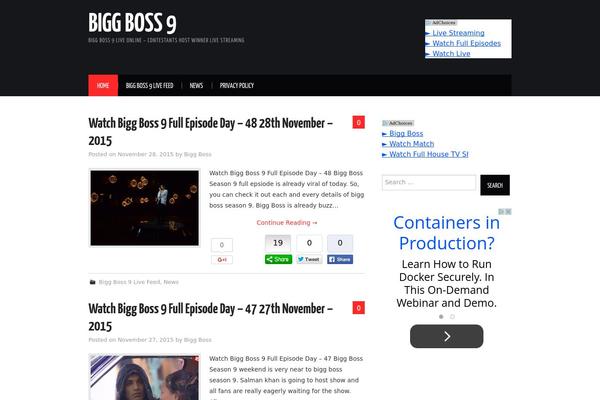
Task: Select the second ad carousel dot
Action: tap(452, 317)
